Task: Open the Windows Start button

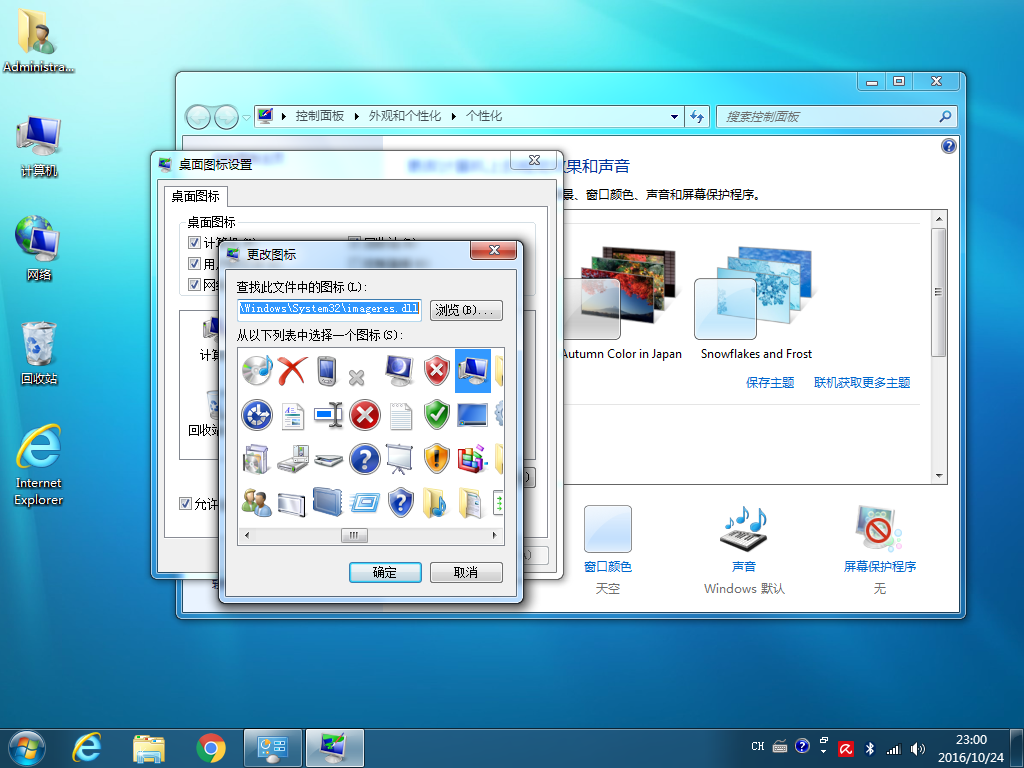Action: point(27,748)
